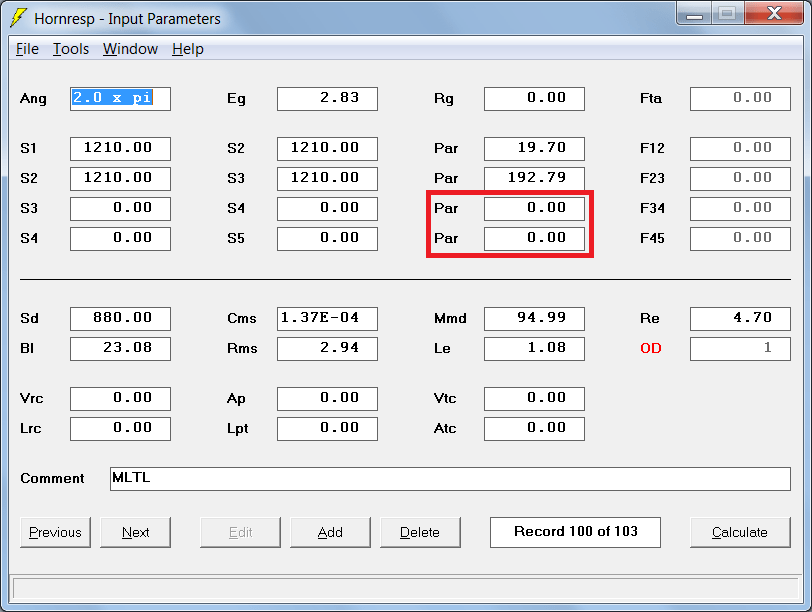Click the Sd field showing 880.00
This screenshot has height=612, width=812.
120,318
